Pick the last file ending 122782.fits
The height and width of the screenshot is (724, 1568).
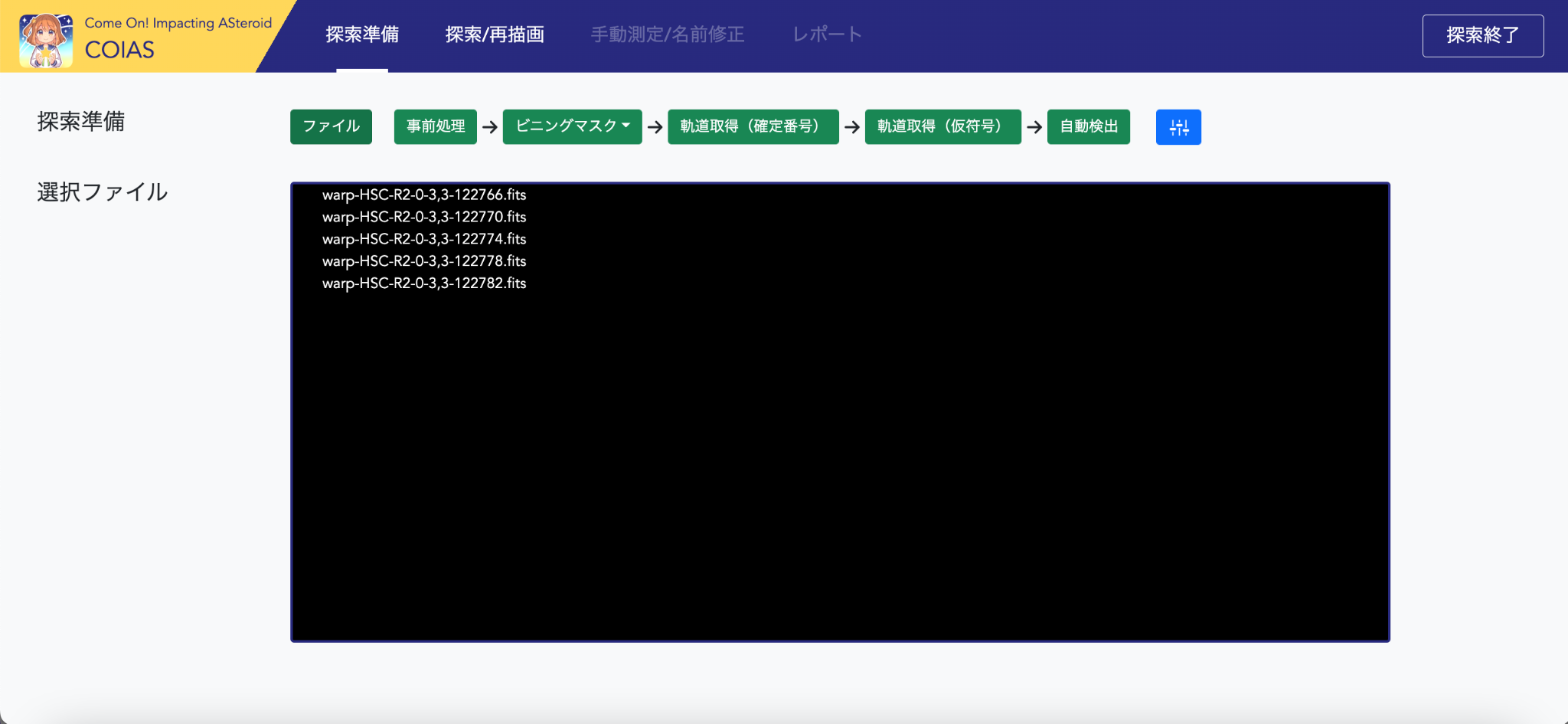point(424,283)
